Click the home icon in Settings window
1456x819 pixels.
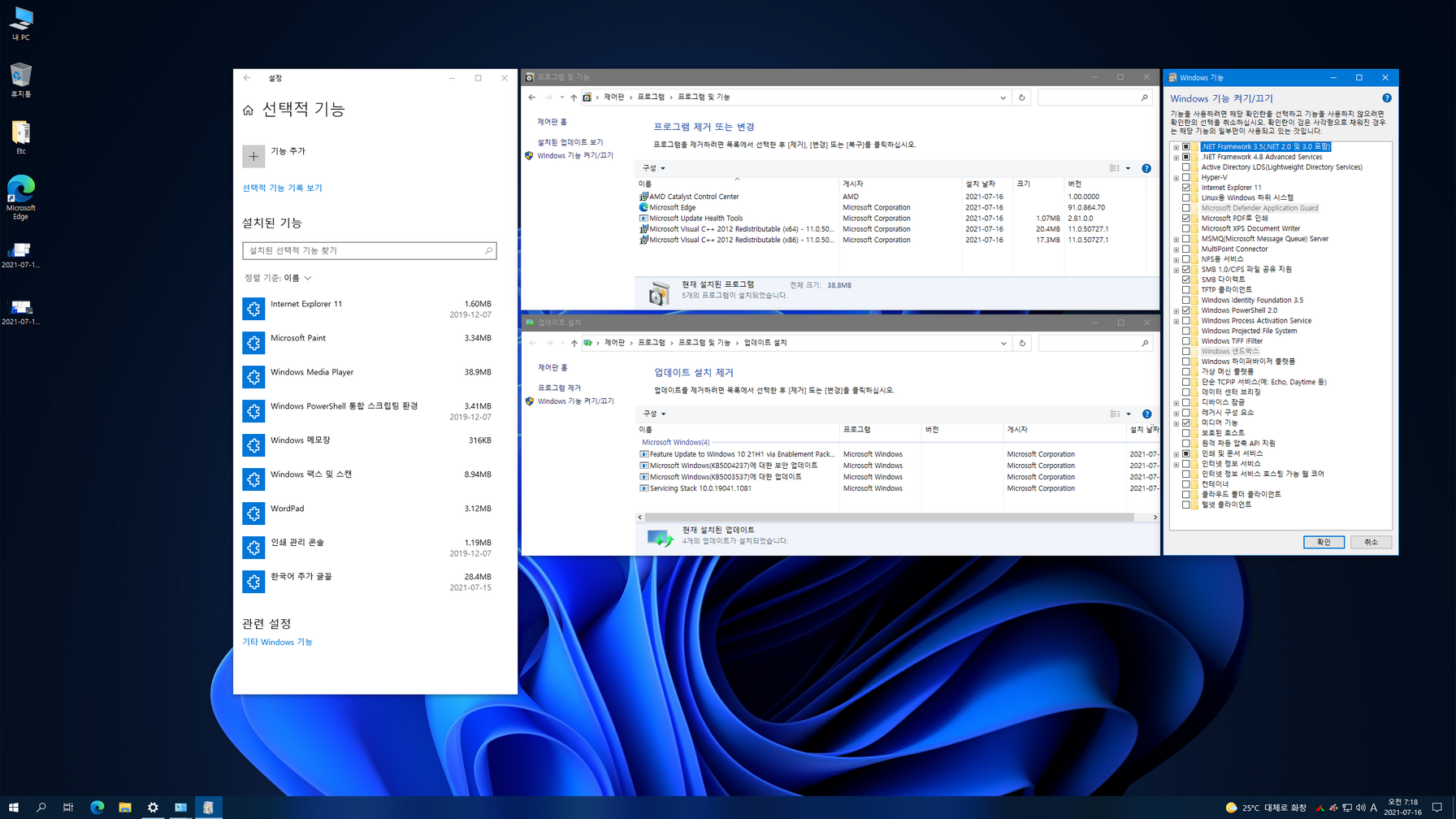[x=248, y=110]
